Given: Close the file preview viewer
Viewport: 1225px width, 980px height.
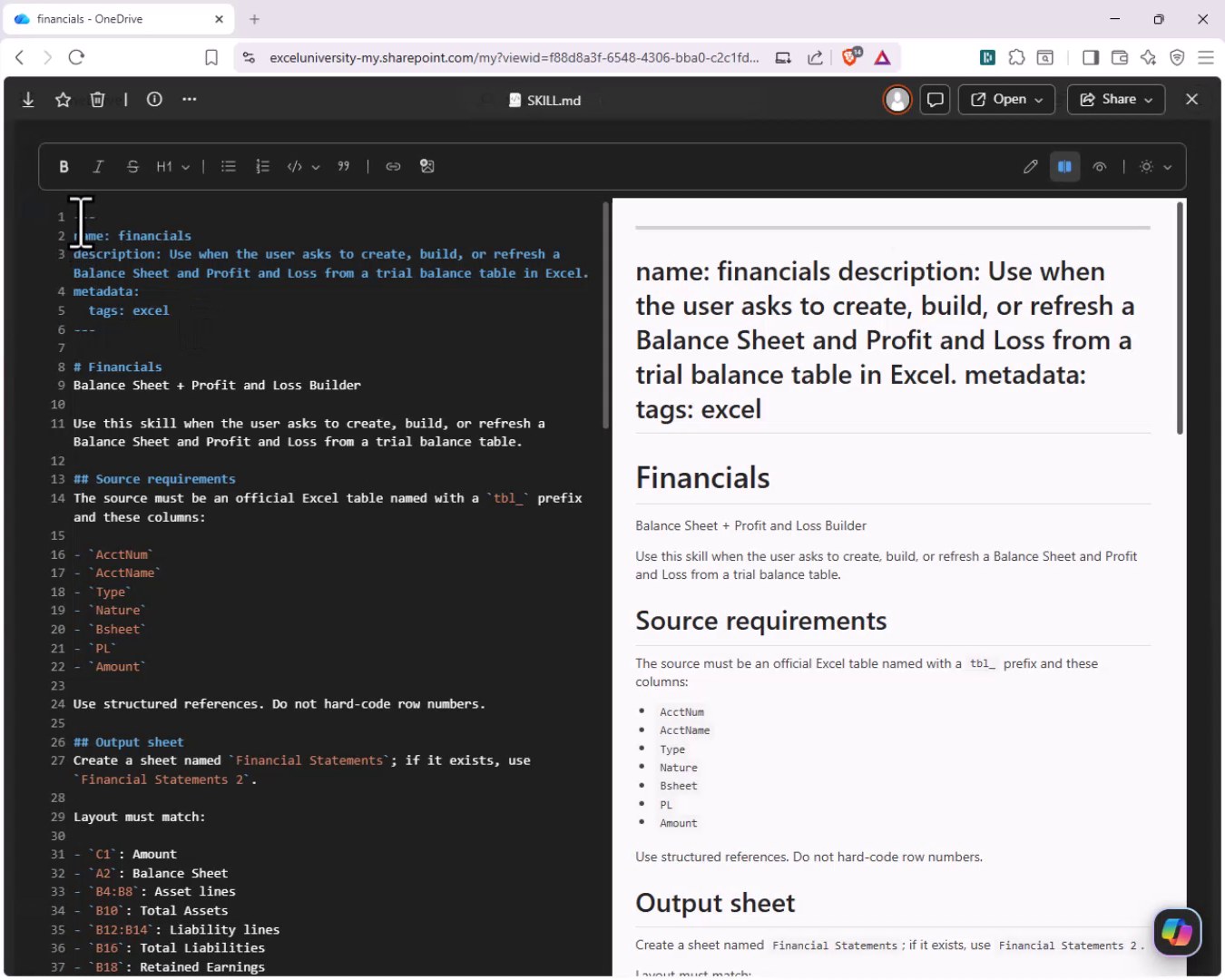Looking at the screenshot, I should [x=1192, y=100].
